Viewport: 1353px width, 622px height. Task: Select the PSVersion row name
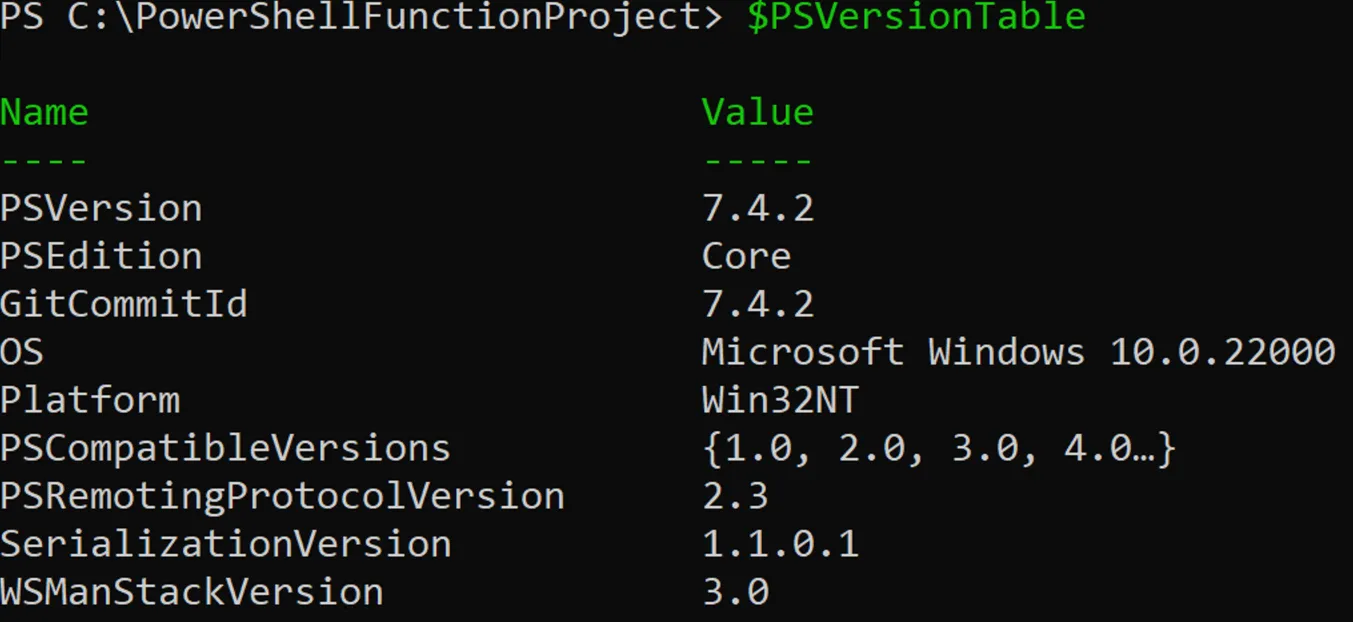(x=101, y=208)
